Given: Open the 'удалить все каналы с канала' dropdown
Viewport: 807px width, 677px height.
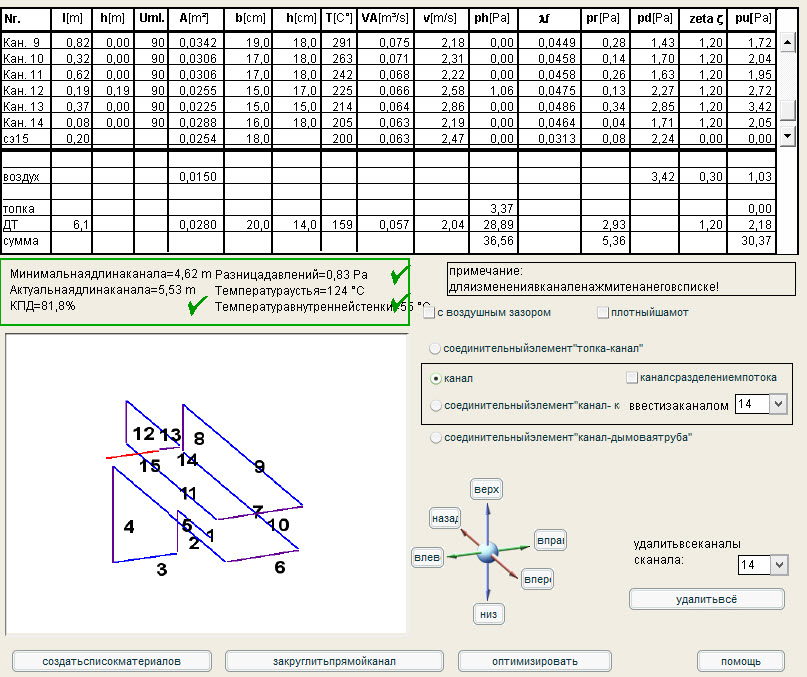Looking at the screenshot, I should [780, 566].
